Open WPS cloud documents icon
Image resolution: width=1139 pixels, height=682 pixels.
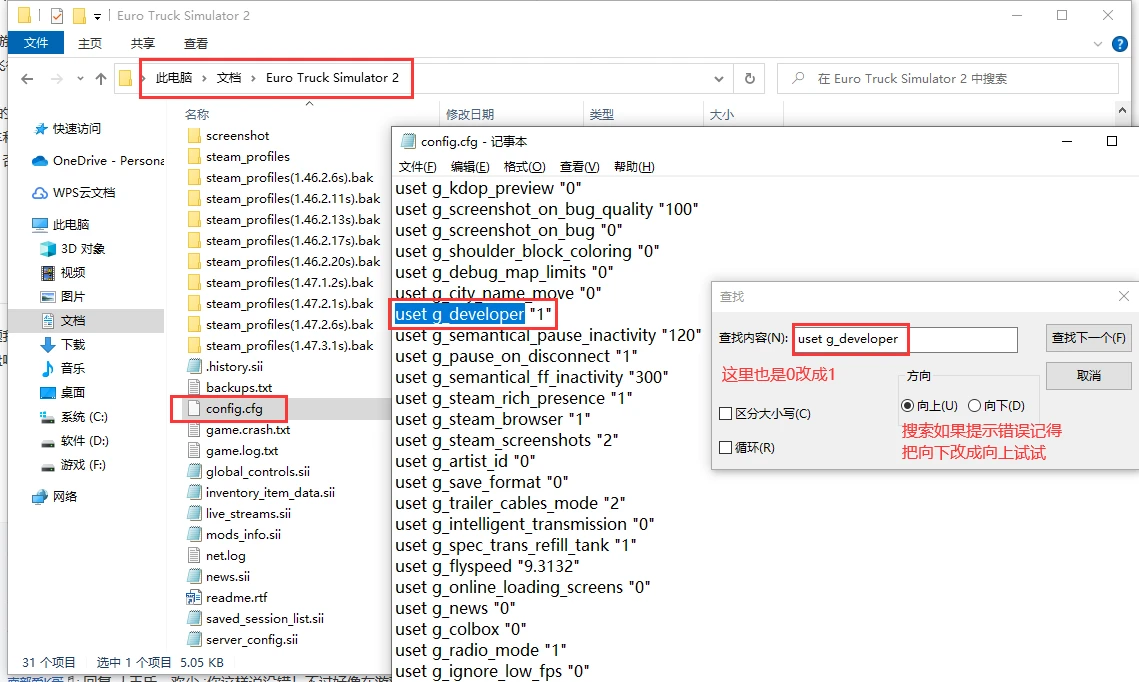[40, 193]
